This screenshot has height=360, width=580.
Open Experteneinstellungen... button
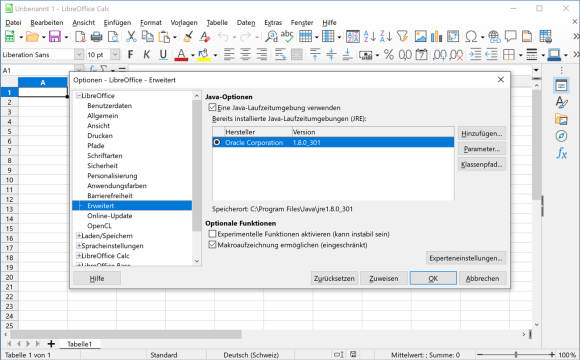466,258
